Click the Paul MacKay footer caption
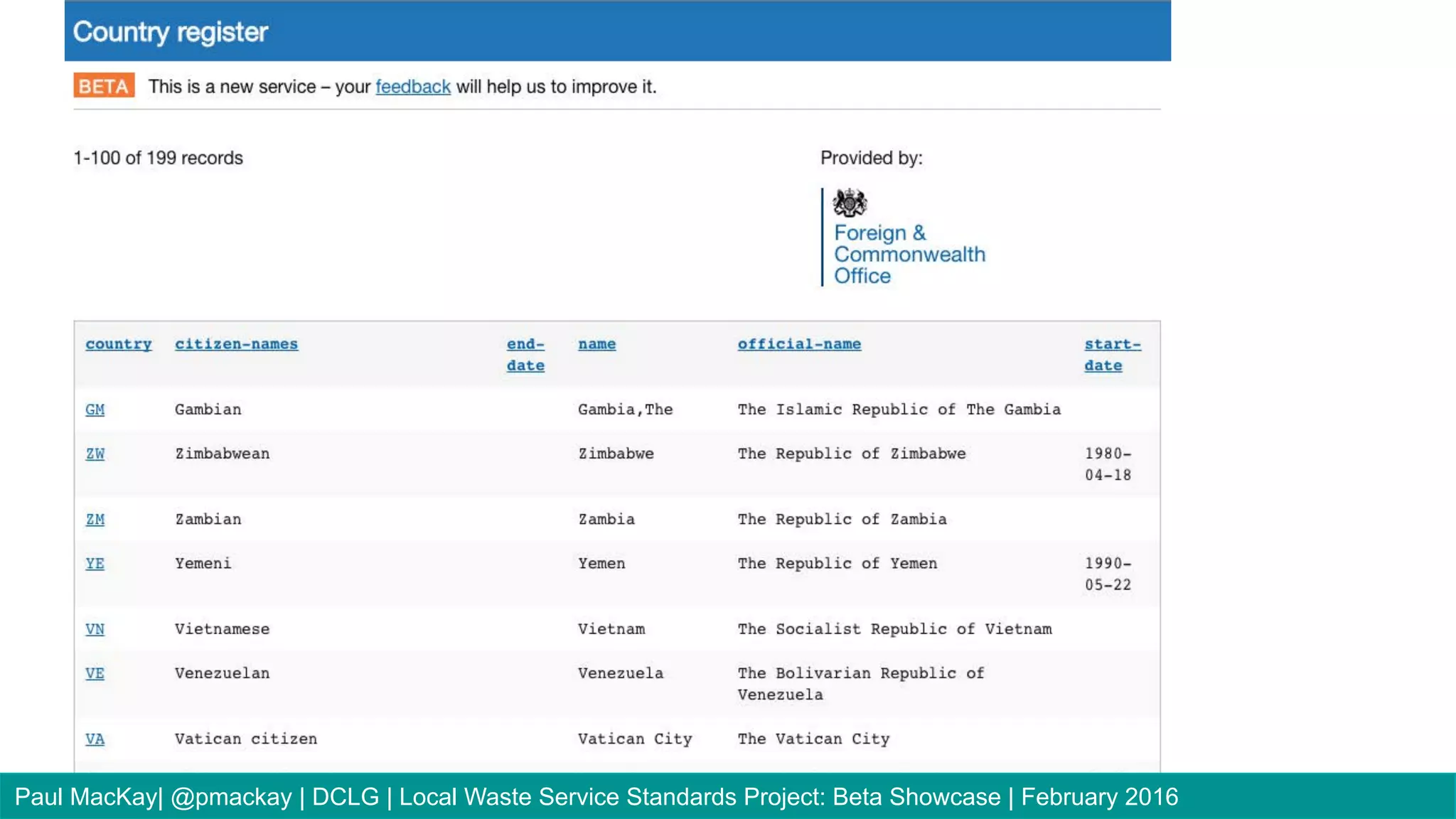 click(596, 797)
